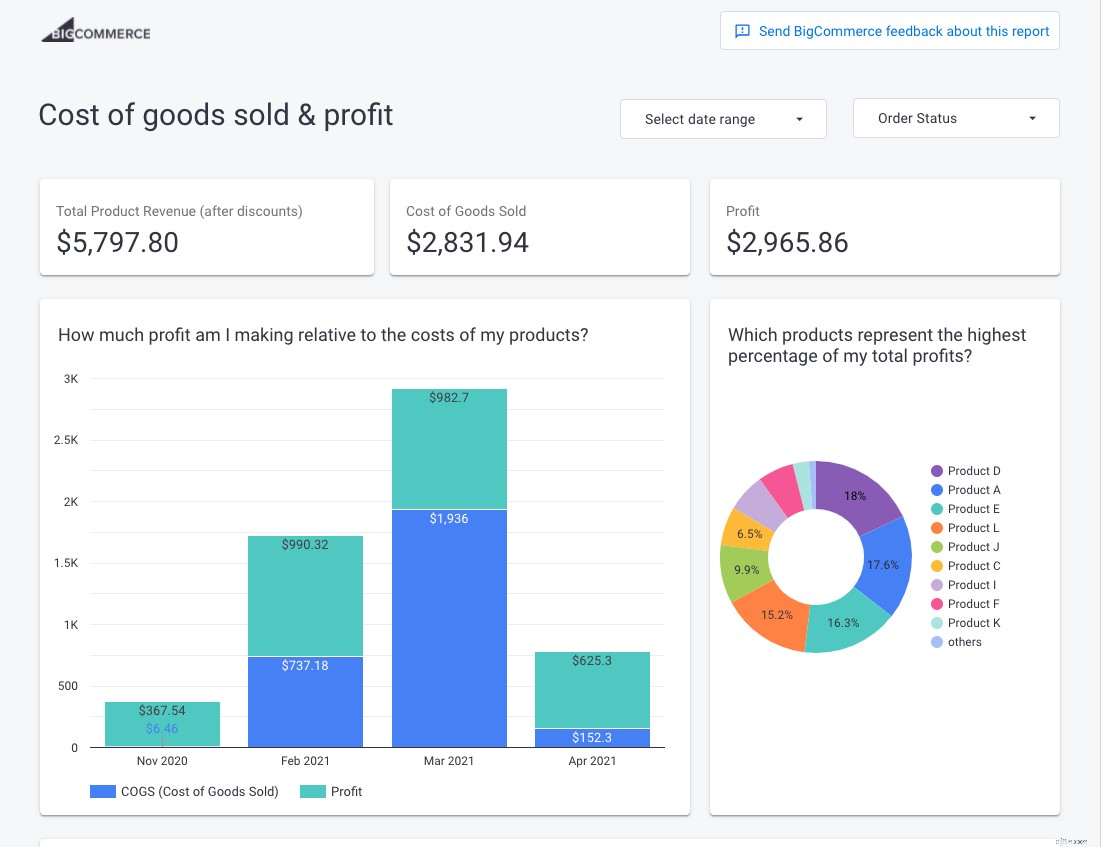1101x847 pixels.
Task: Toggle the Profit series in the bar chart legend
Action: point(335,791)
